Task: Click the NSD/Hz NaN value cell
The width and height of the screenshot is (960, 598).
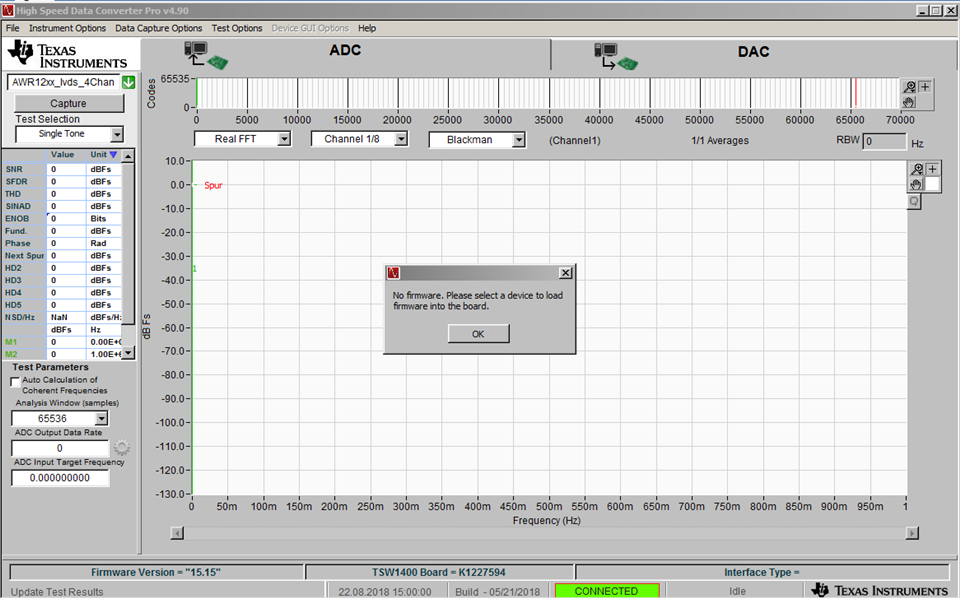Action: click(66, 317)
